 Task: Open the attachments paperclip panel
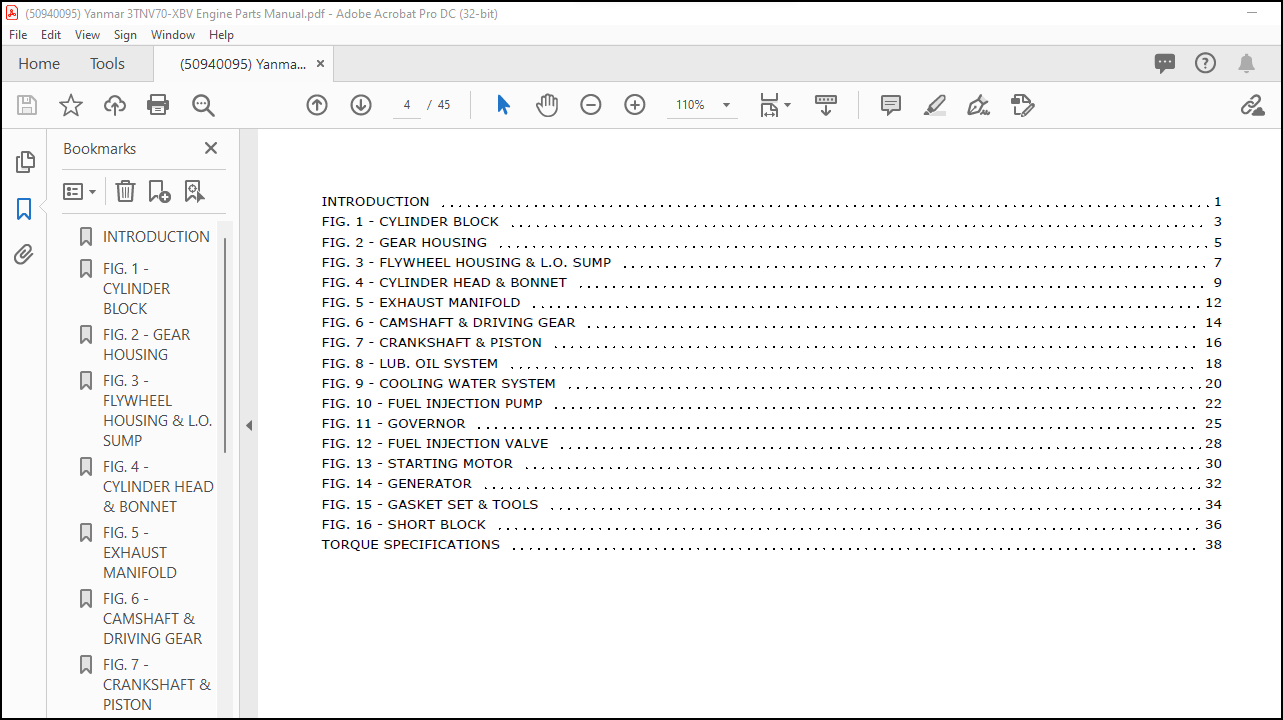tap(24, 255)
